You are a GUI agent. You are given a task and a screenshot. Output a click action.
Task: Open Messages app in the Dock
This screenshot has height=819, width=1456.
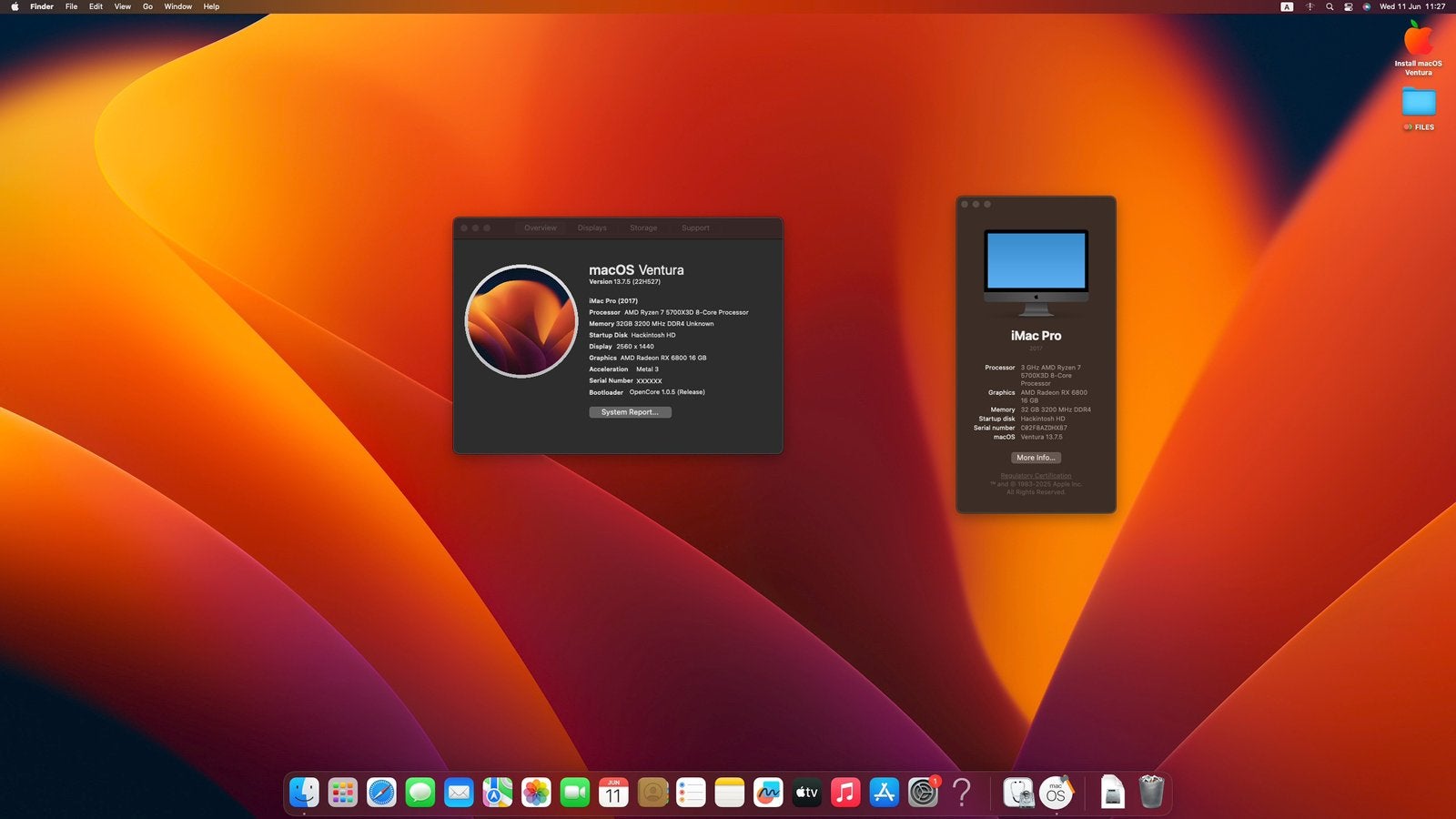[x=420, y=793]
